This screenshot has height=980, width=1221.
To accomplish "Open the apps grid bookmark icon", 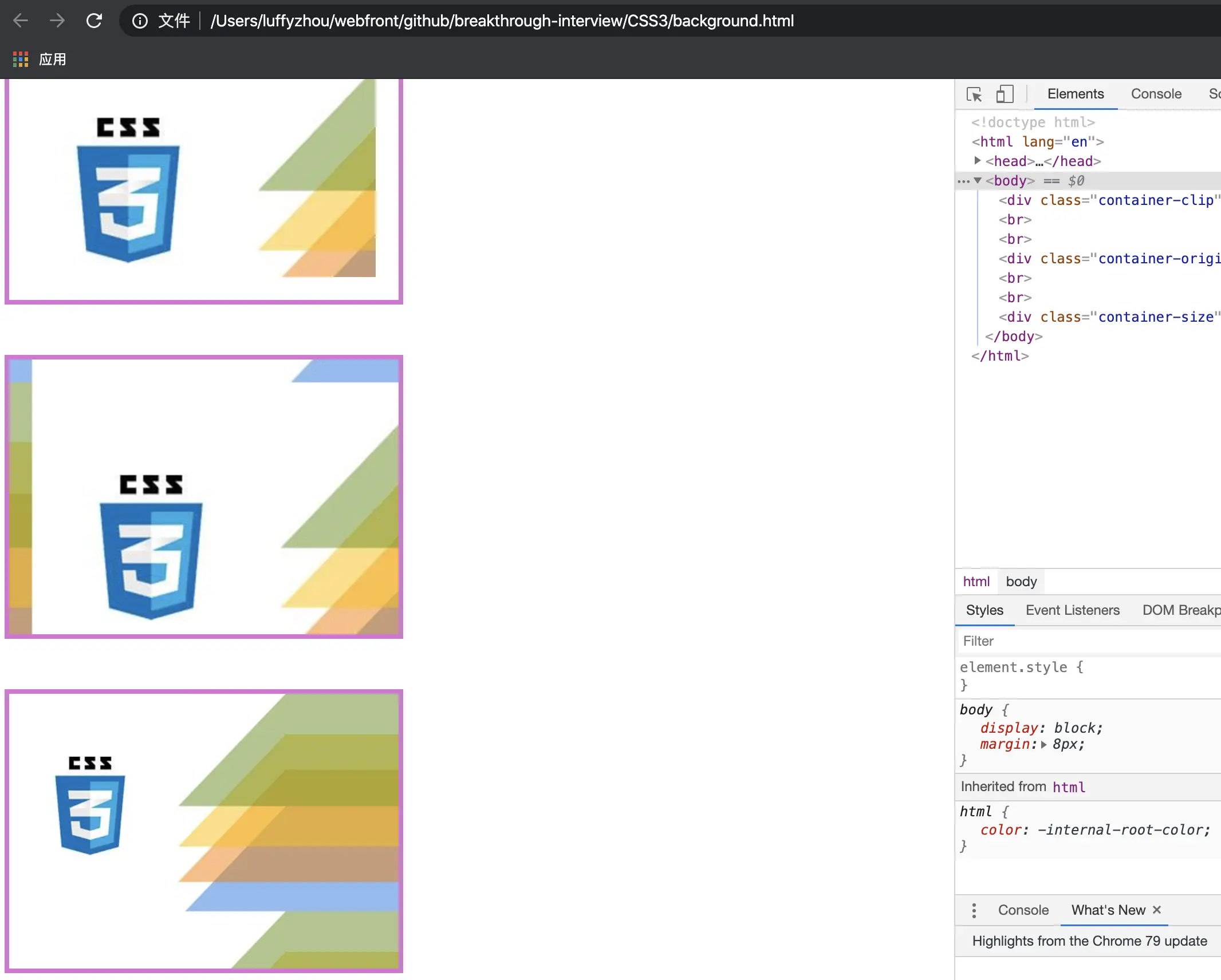I will [x=21, y=59].
